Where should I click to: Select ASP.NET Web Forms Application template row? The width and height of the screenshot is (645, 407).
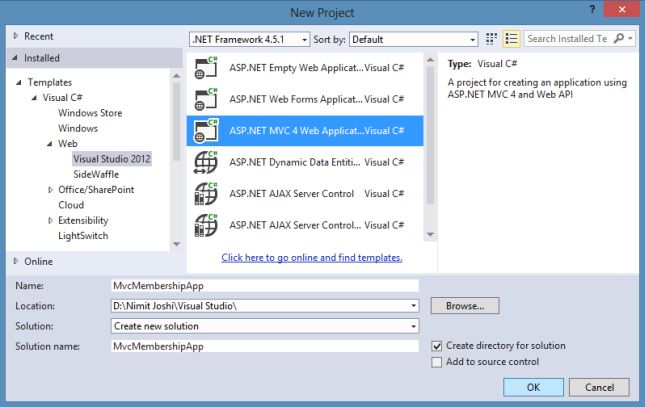coord(305,99)
